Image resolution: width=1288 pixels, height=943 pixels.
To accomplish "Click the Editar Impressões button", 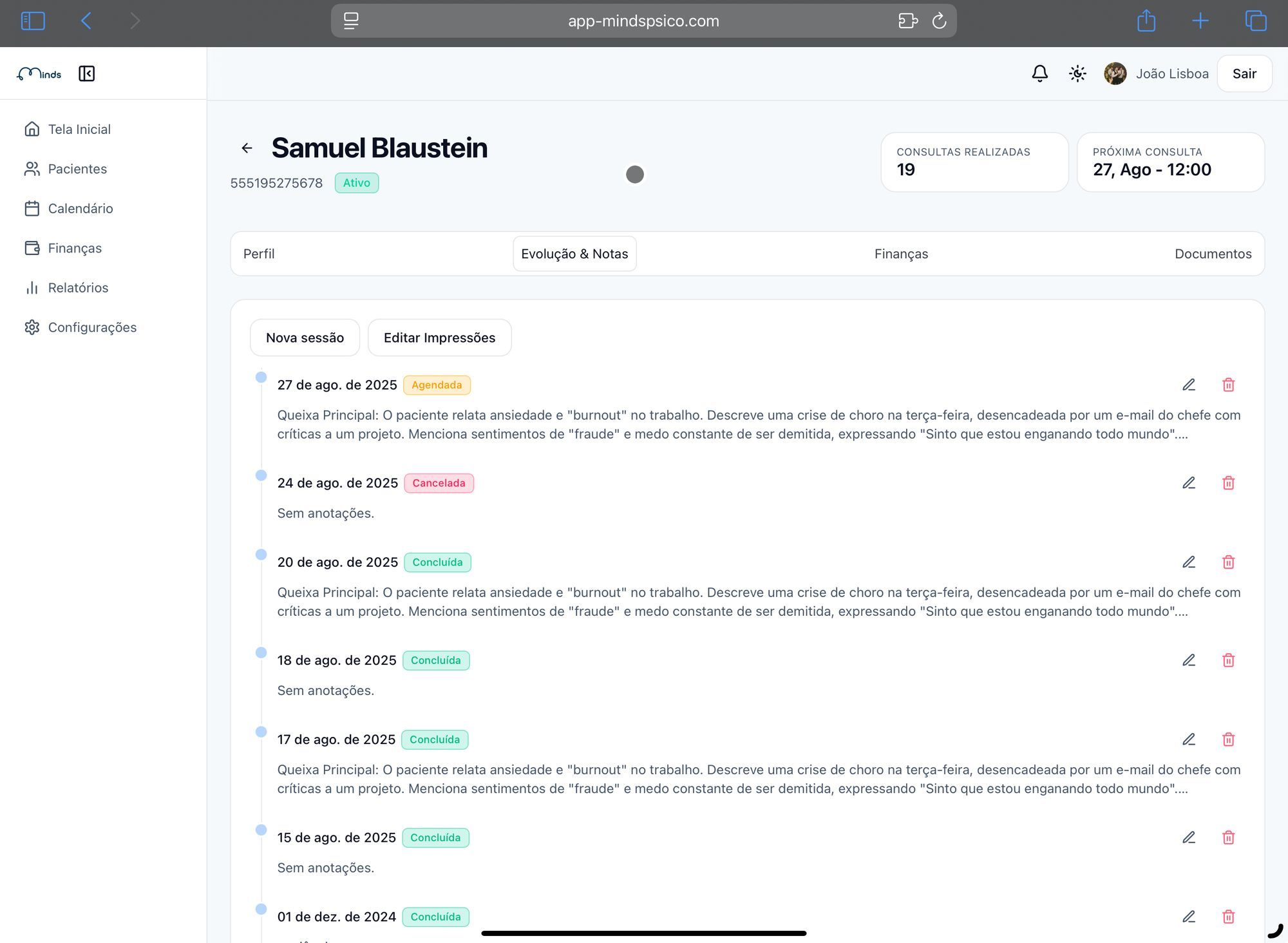I will (439, 338).
